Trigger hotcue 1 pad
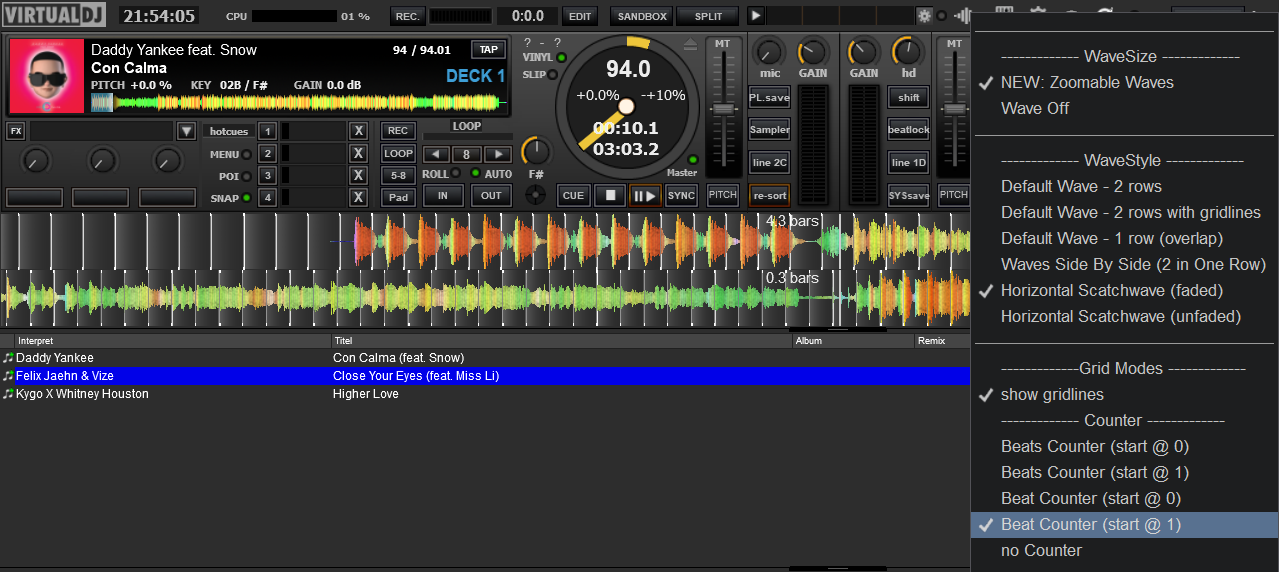The width and height of the screenshot is (1279, 572). click(267, 131)
